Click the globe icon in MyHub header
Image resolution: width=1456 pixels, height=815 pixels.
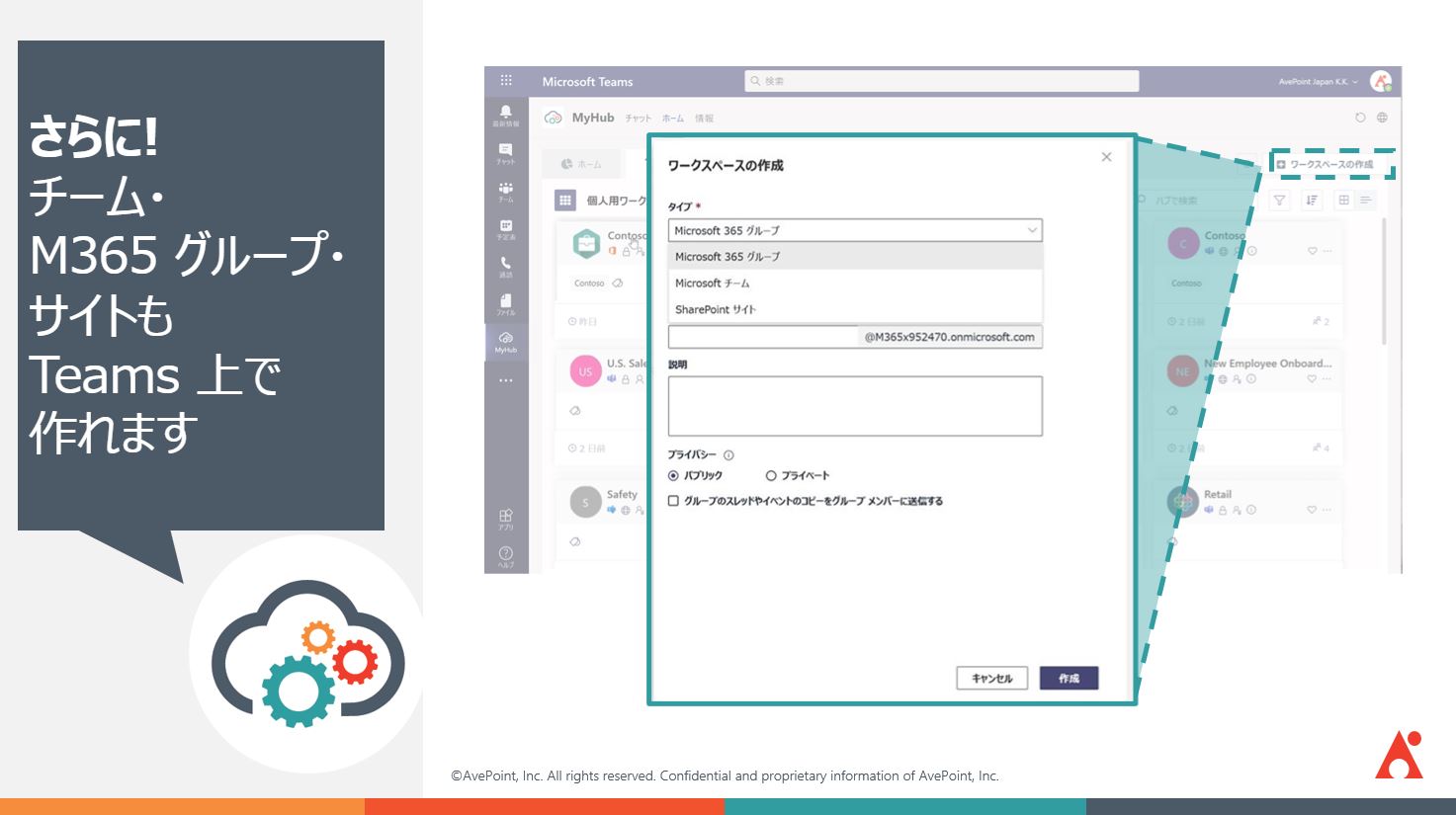click(1383, 118)
